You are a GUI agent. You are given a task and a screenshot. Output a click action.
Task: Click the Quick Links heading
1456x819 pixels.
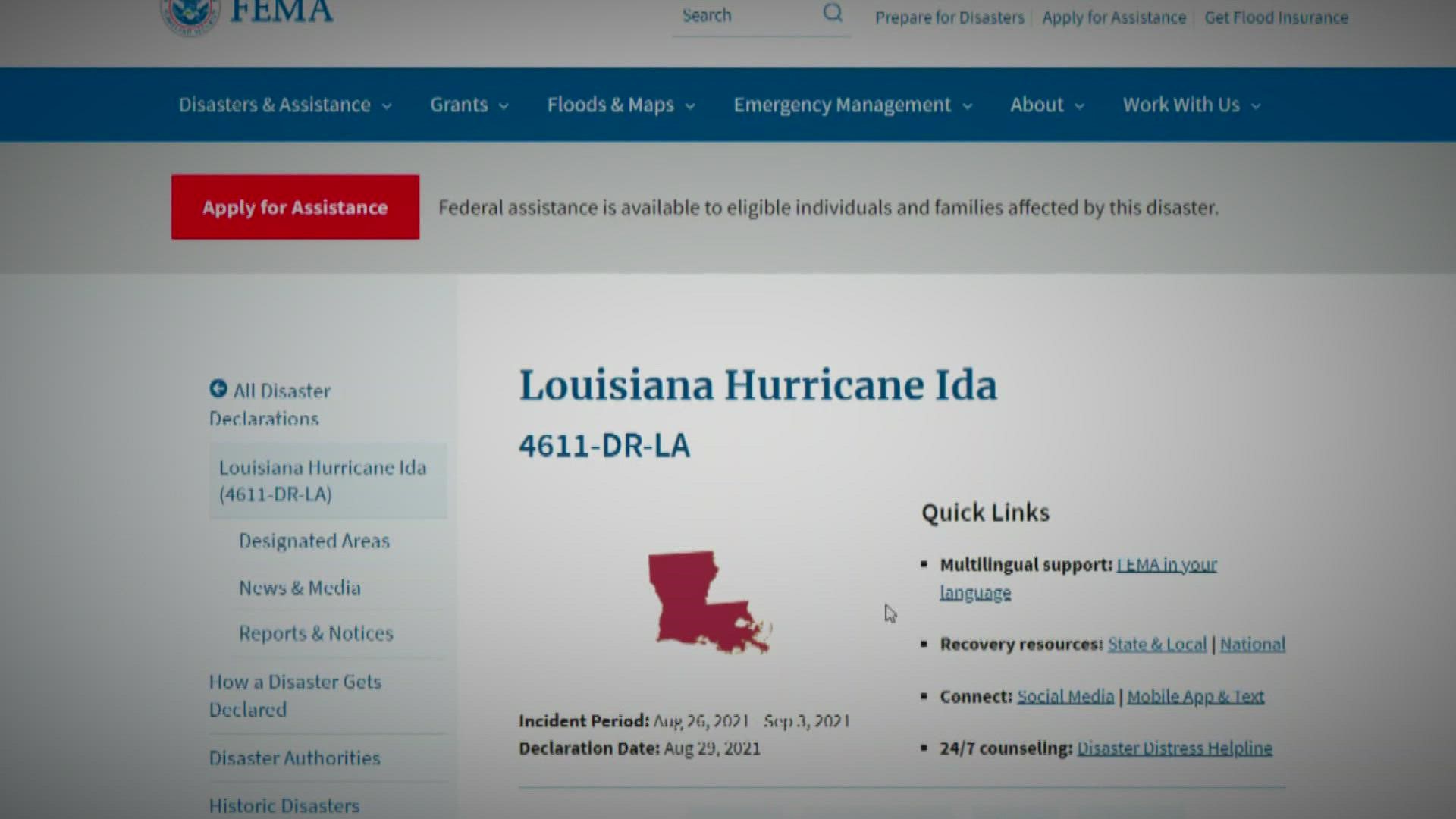tap(985, 513)
